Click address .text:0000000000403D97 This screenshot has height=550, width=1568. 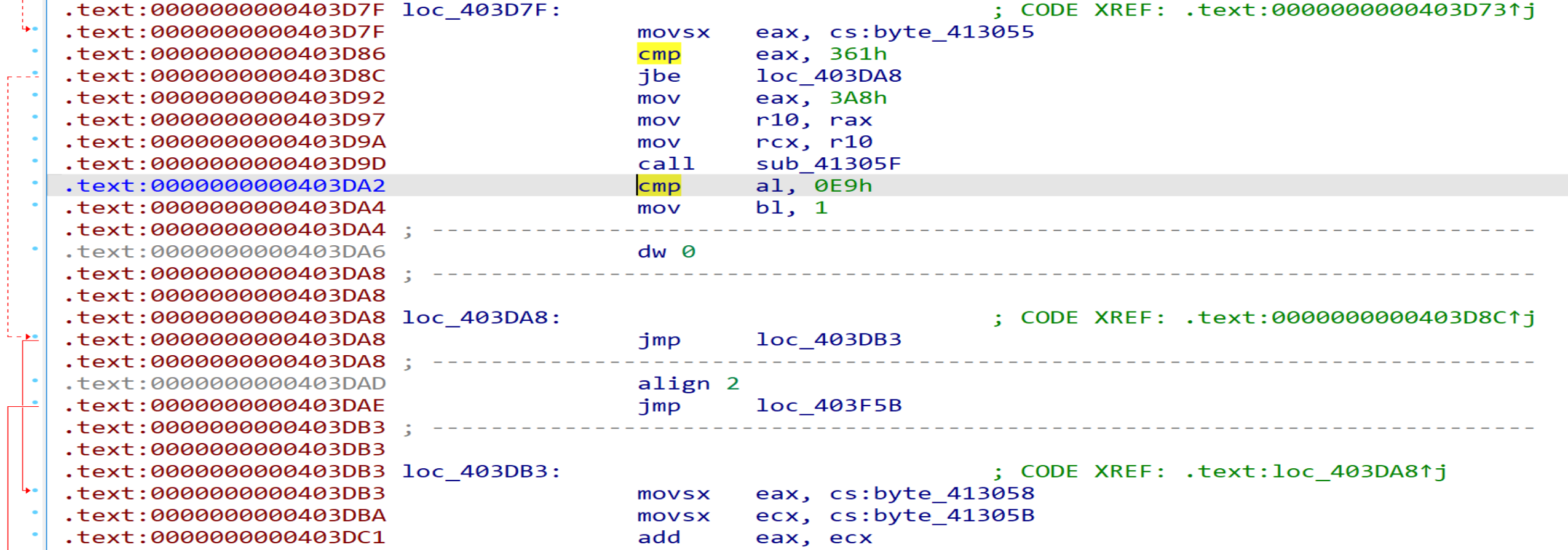224,120
